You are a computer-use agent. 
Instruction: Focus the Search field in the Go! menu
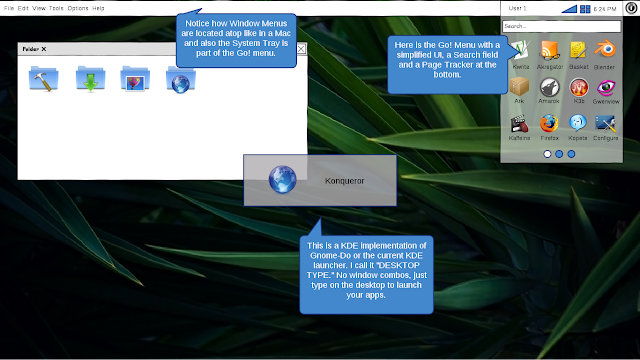click(562, 26)
